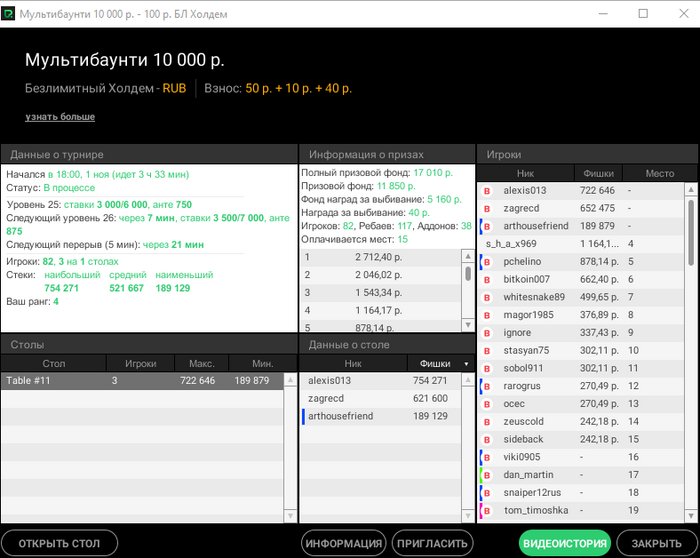Click the bounty B icon beside sobol911
The image size is (700, 558).
pos(487,369)
